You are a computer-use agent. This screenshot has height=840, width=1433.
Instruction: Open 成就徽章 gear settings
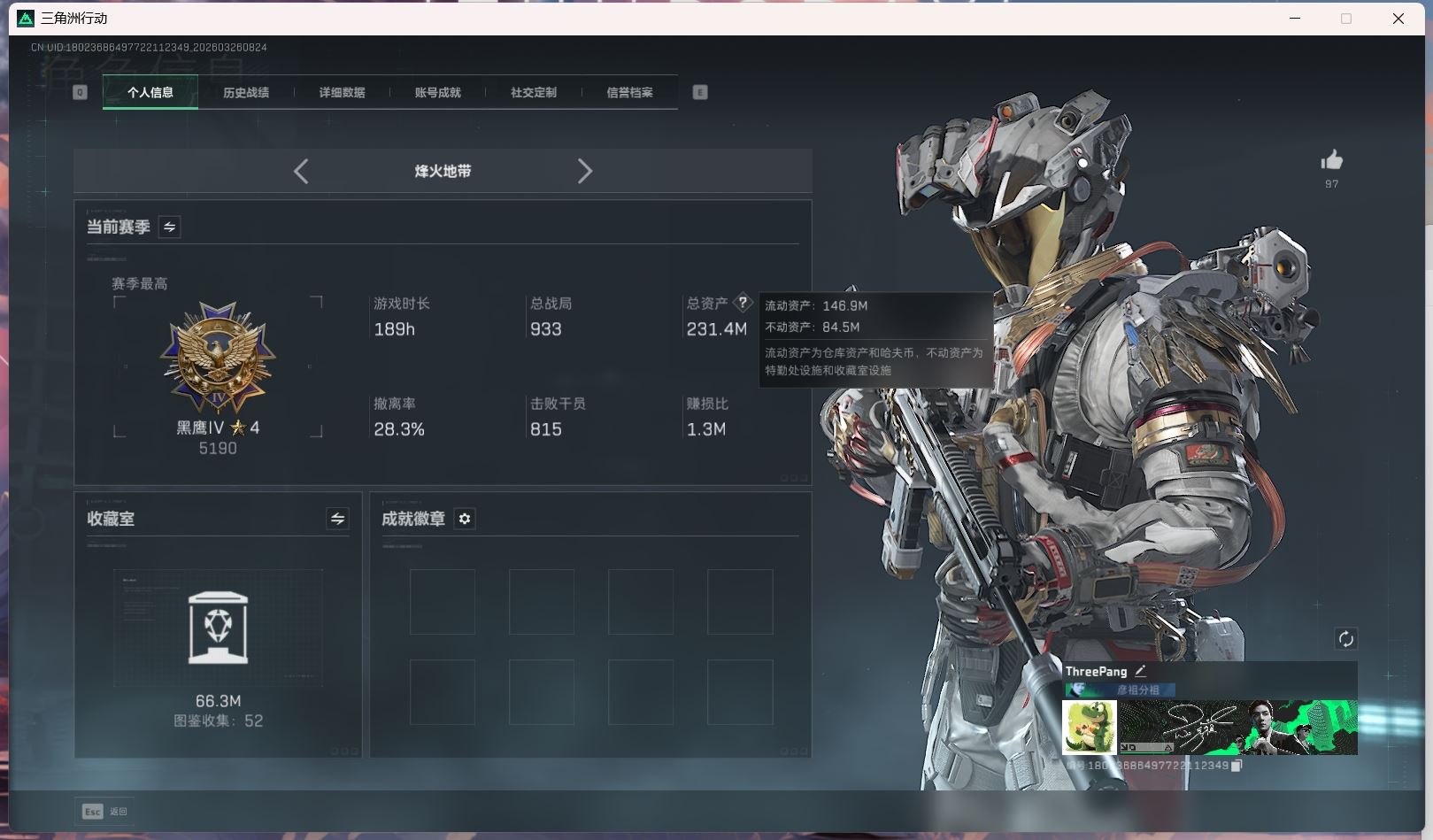465,519
